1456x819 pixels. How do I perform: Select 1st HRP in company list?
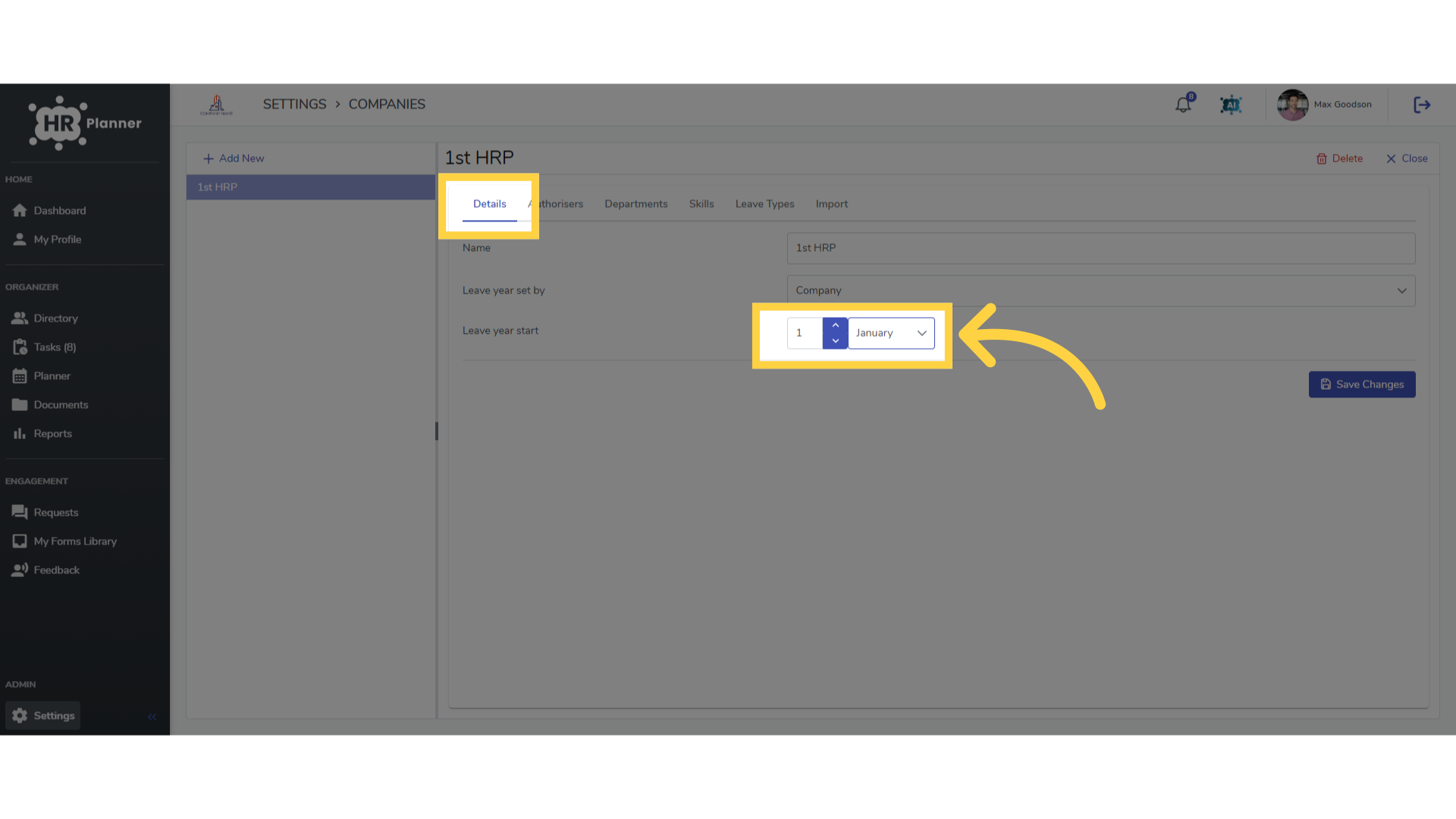point(311,187)
